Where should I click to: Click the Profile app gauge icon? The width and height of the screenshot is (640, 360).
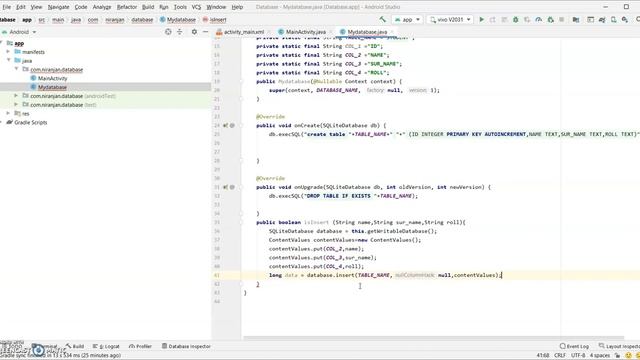pyautogui.click(x=538, y=20)
